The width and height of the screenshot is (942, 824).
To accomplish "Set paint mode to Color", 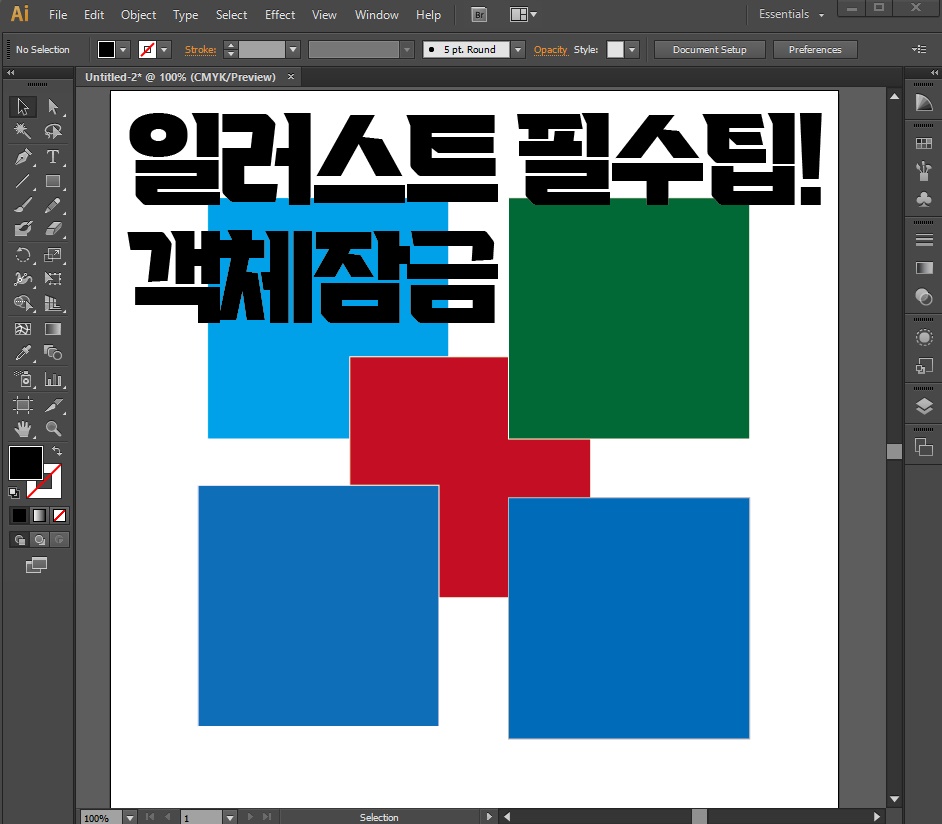I will (x=19, y=515).
